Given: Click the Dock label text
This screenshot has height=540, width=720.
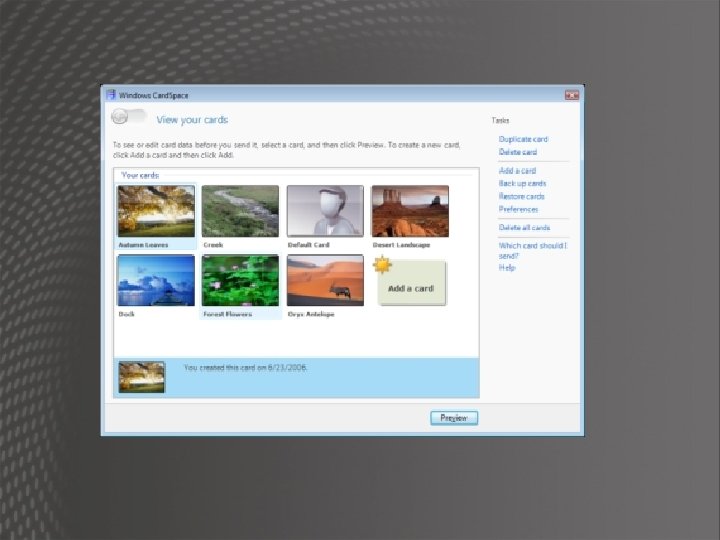Looking at the screenshot, I should (x=126, y=315).
